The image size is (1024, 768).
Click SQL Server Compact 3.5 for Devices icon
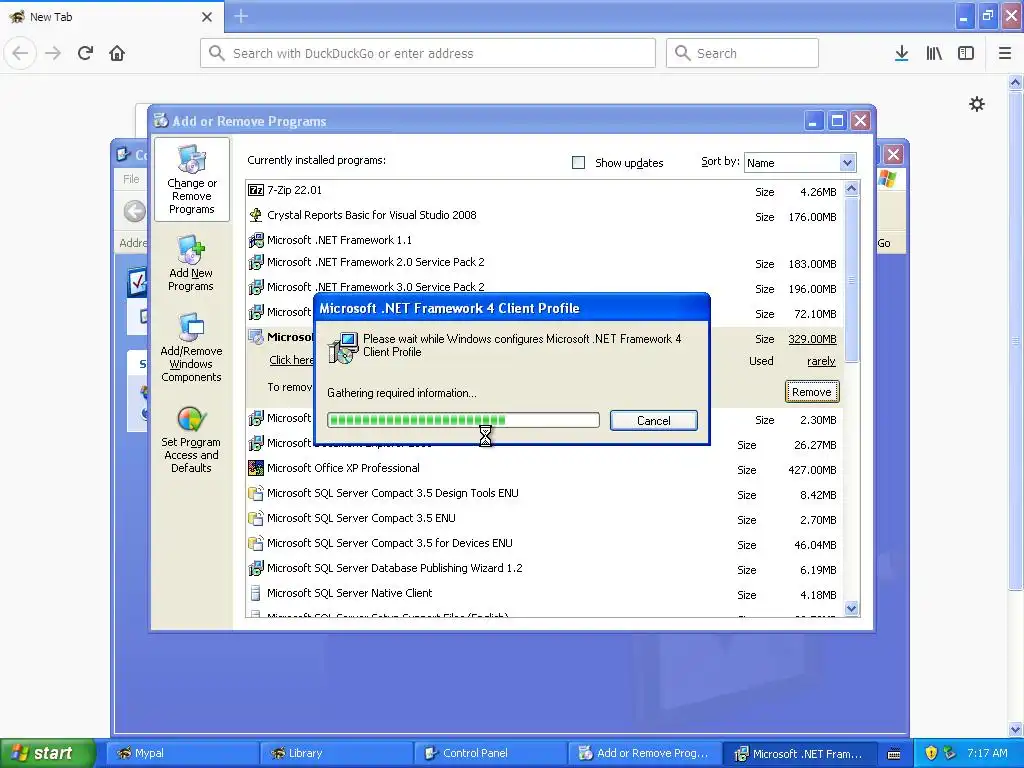click(256, 543)
